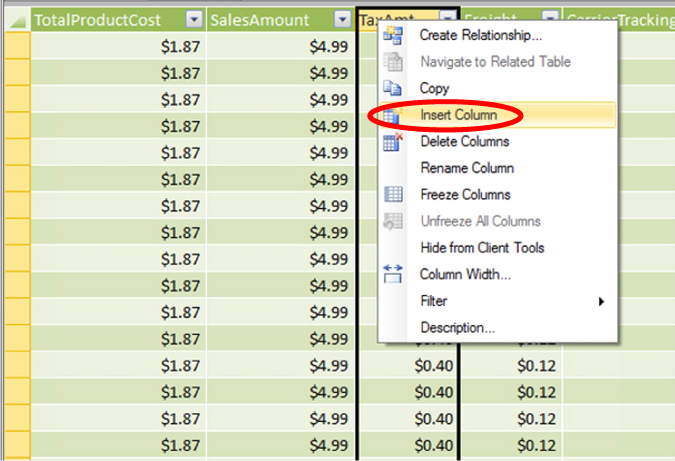Screen dimensions: 675x461
Task: Click the Insert Column icon
Action: pyautogui.click(x=393, y=115)
